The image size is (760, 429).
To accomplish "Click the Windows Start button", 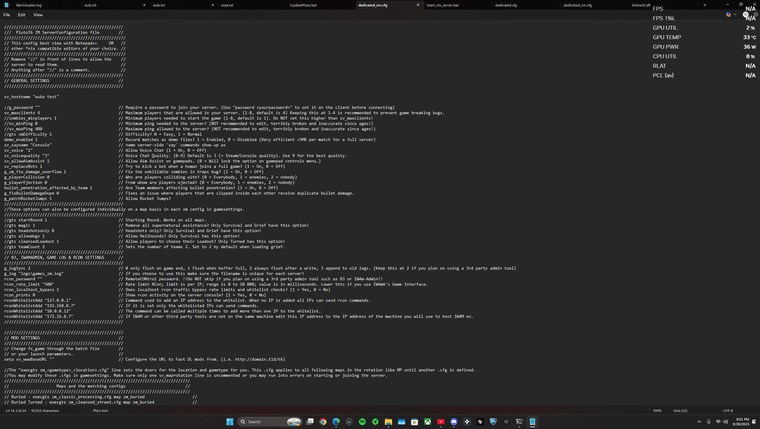I will pyautogui.click(x=229, y=422).
